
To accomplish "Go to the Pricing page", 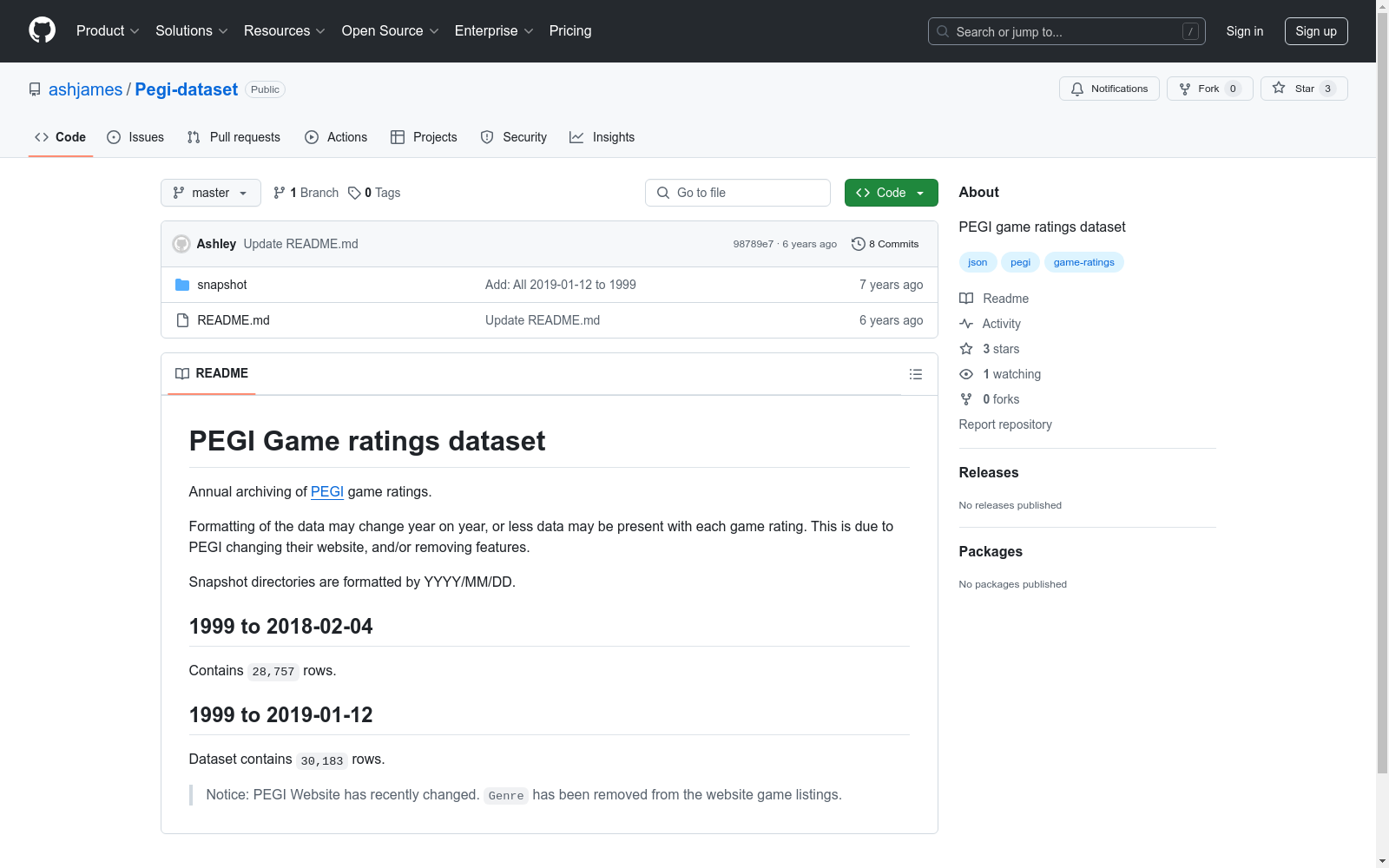I will [x=570, y=31].
